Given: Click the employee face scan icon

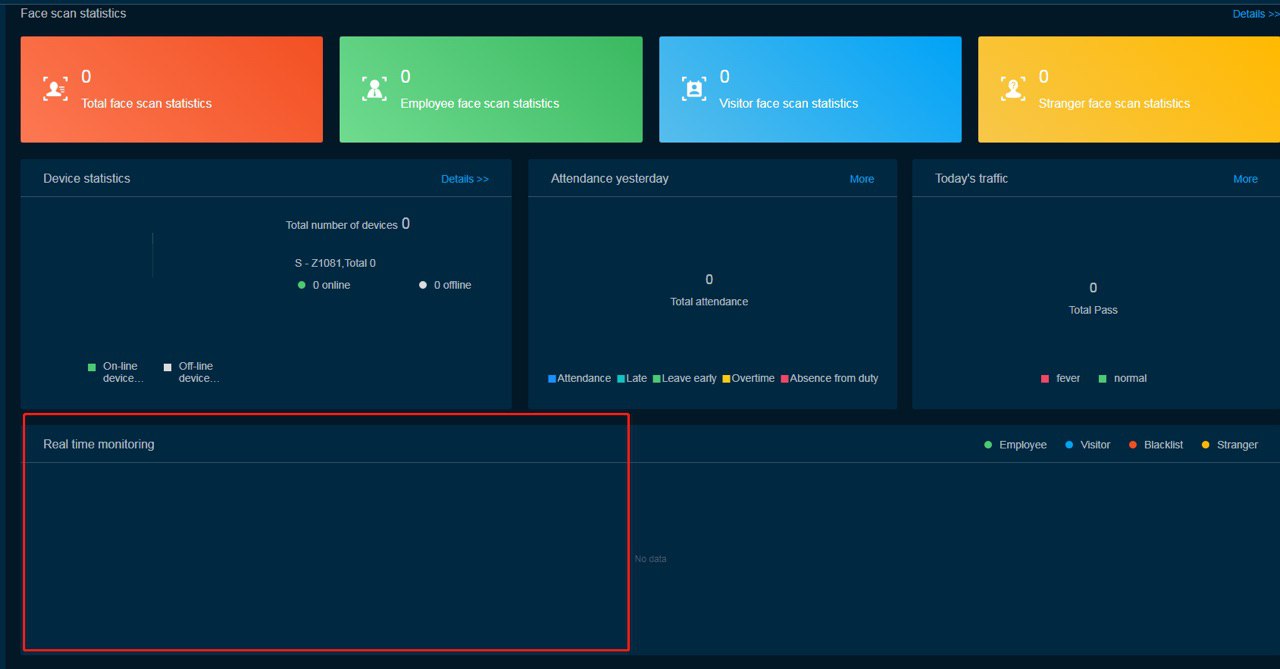Looking at the screenshot, I should [374, 89].
